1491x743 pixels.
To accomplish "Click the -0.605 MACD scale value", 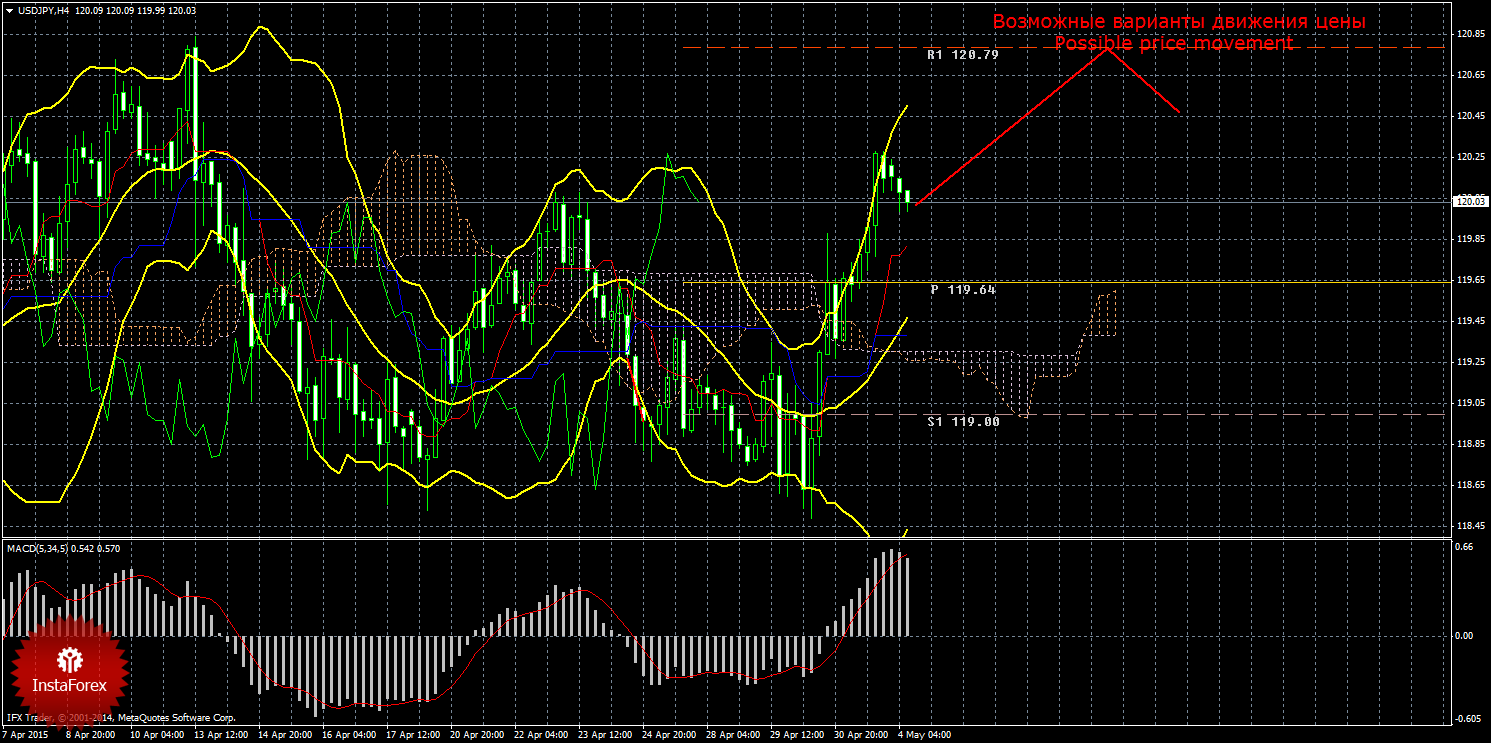I will (x=1467, y=719).
